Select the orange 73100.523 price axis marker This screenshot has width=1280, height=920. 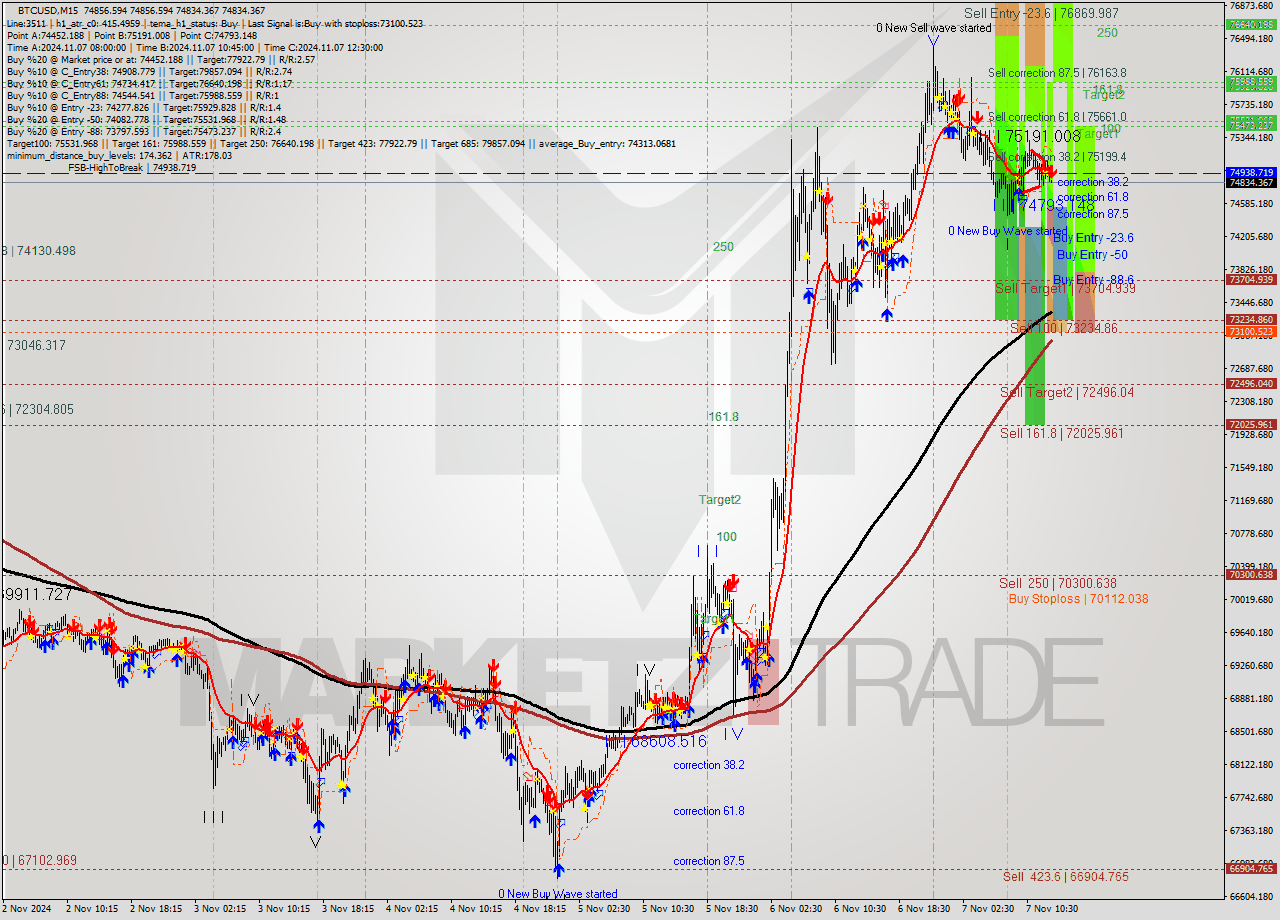(x=1251, y=331)
